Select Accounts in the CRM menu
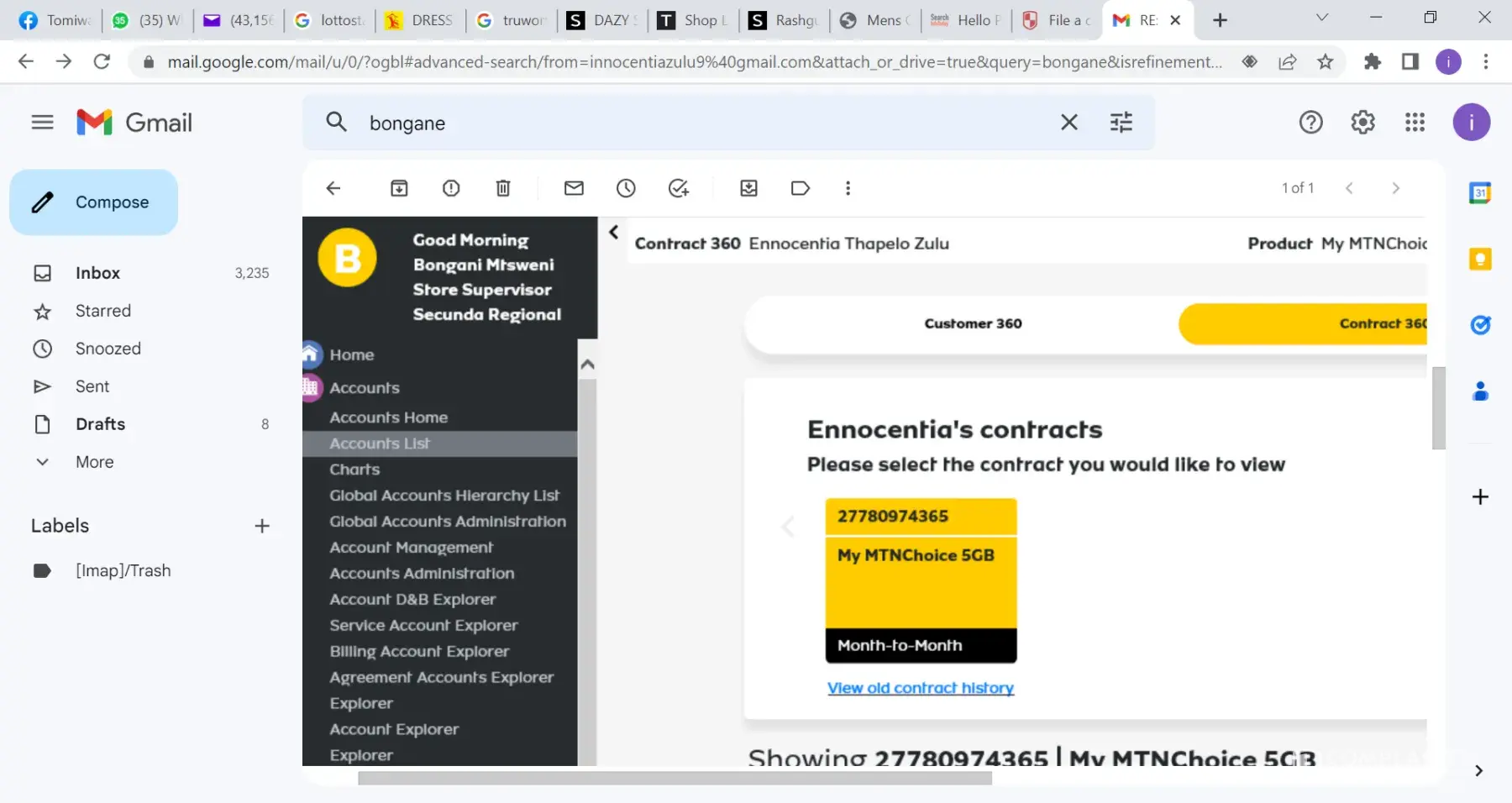The height and width of the screenshot is (803, 1512). 365,388
